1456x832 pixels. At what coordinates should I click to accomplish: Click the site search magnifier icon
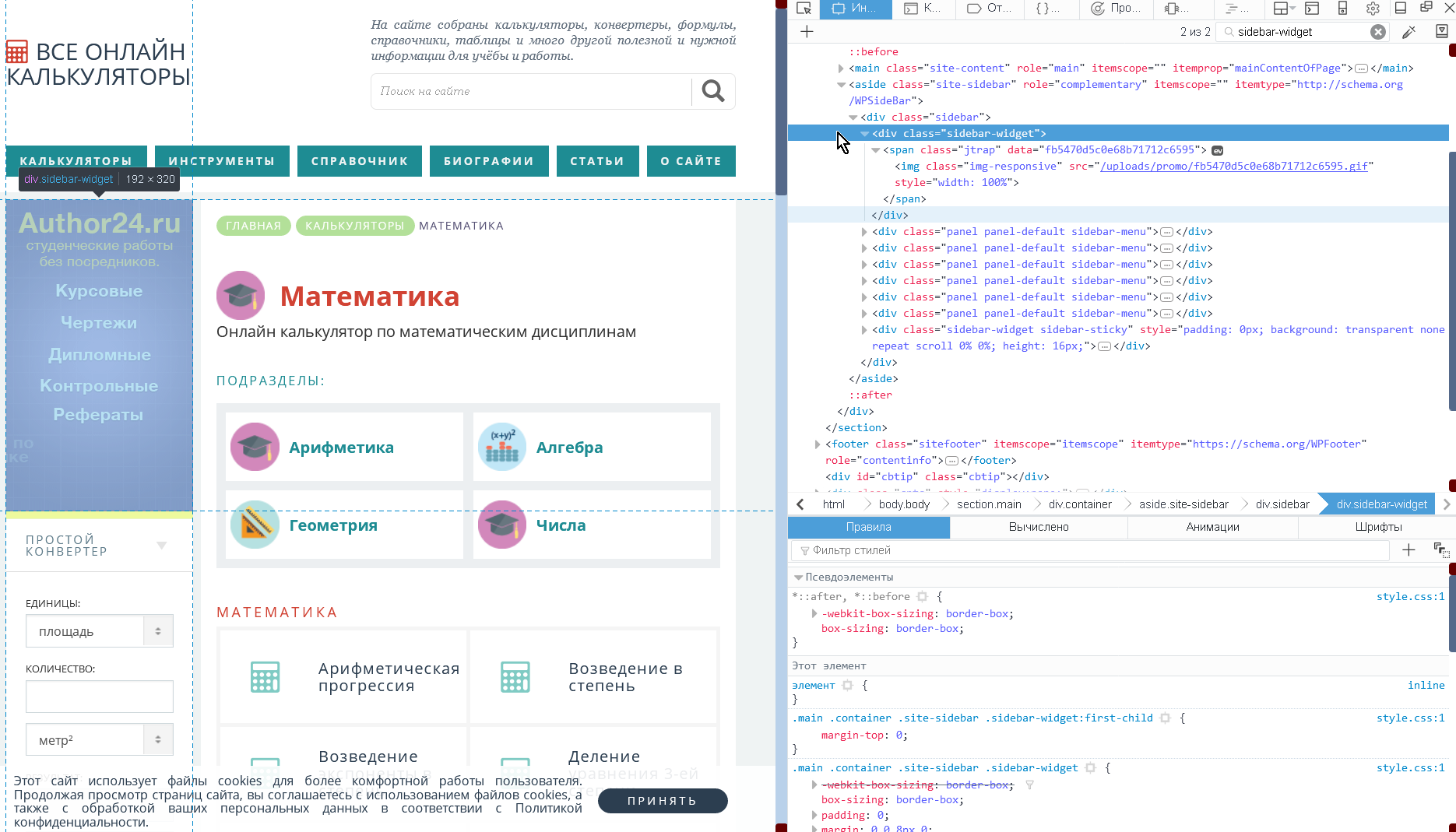click(712, 91)
